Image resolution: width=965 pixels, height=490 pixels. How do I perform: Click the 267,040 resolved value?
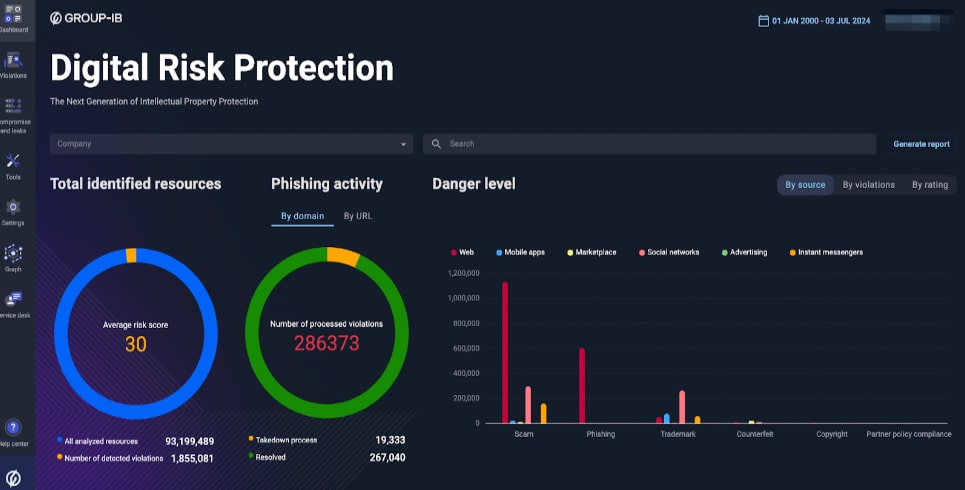coord(387,457)
